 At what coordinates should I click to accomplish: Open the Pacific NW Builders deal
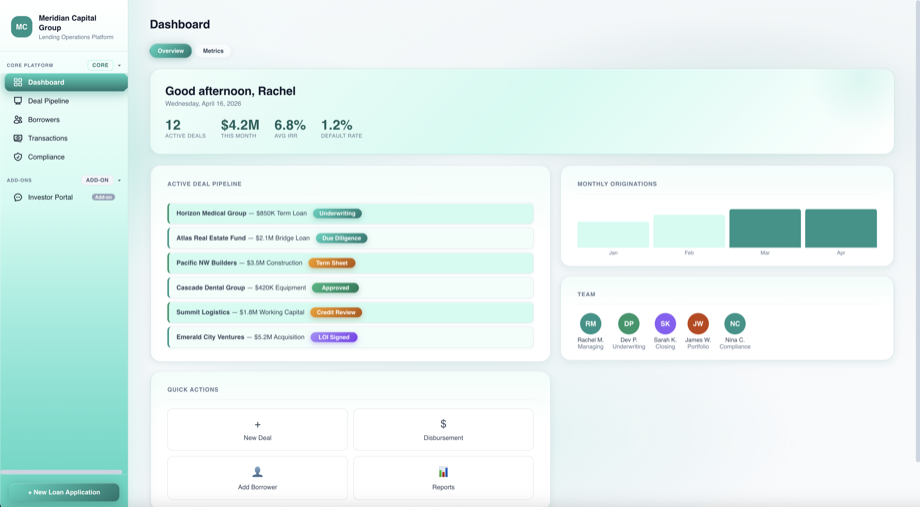point(351,263)
